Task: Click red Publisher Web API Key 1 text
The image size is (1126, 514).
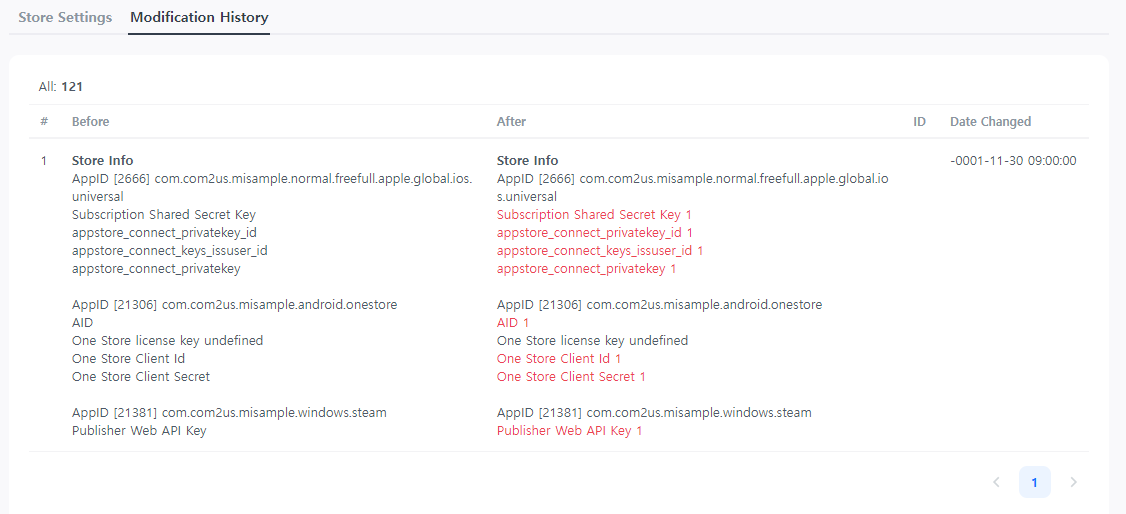Action: (x=569, y=430)
